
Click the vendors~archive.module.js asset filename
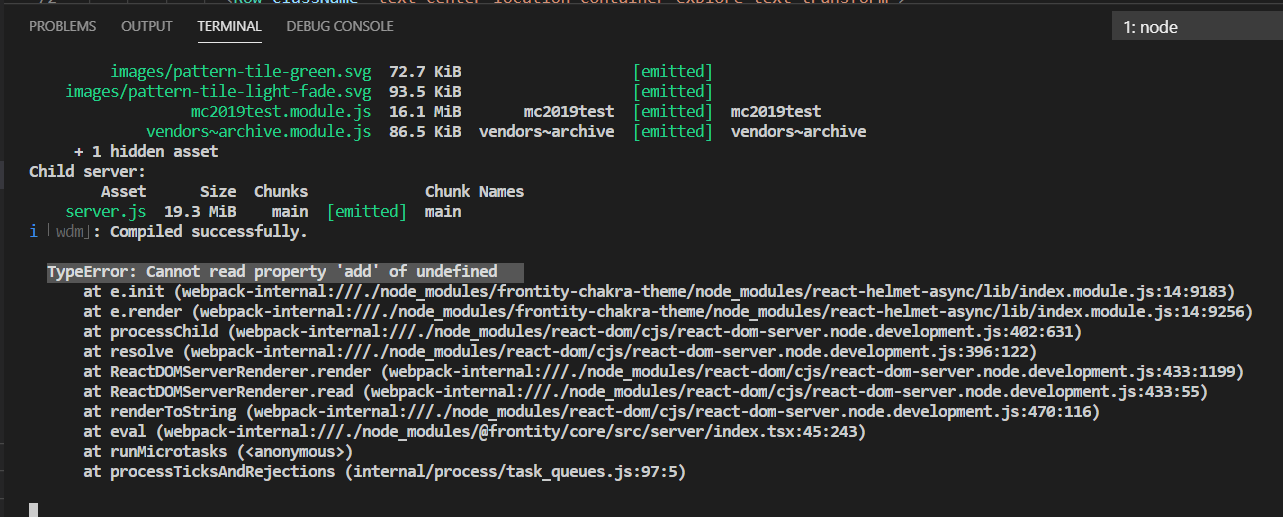click(x=259, y=132)
